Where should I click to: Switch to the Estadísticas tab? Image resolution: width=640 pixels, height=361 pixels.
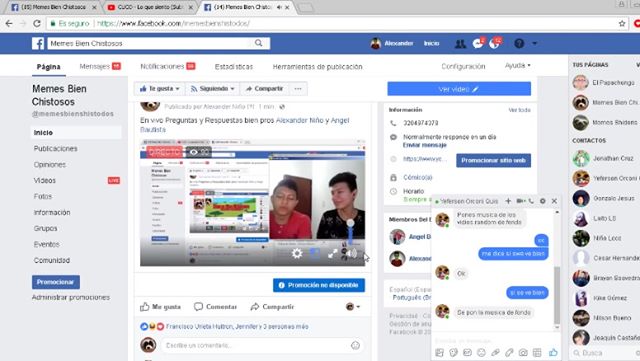234,67
